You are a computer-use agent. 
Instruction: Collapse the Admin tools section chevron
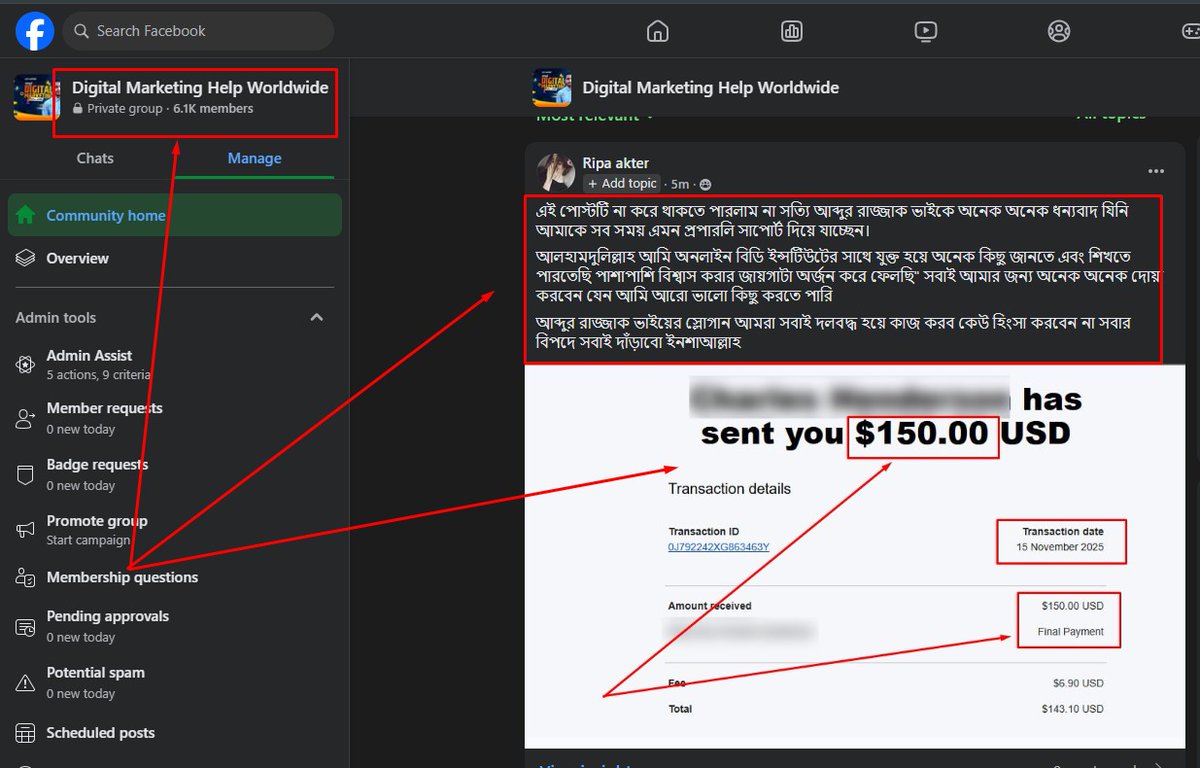pos(316,318)
